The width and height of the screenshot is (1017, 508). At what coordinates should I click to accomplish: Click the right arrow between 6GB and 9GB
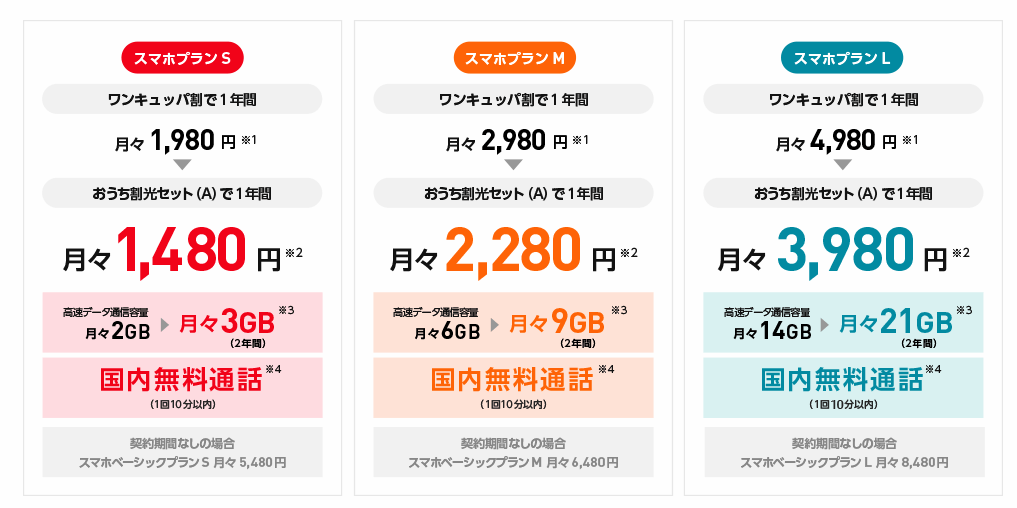coord(495,324)
